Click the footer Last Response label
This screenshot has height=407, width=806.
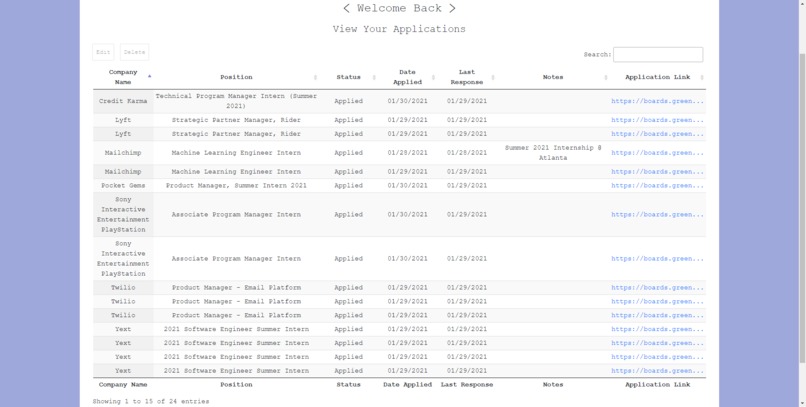click(x=467, y=384)
